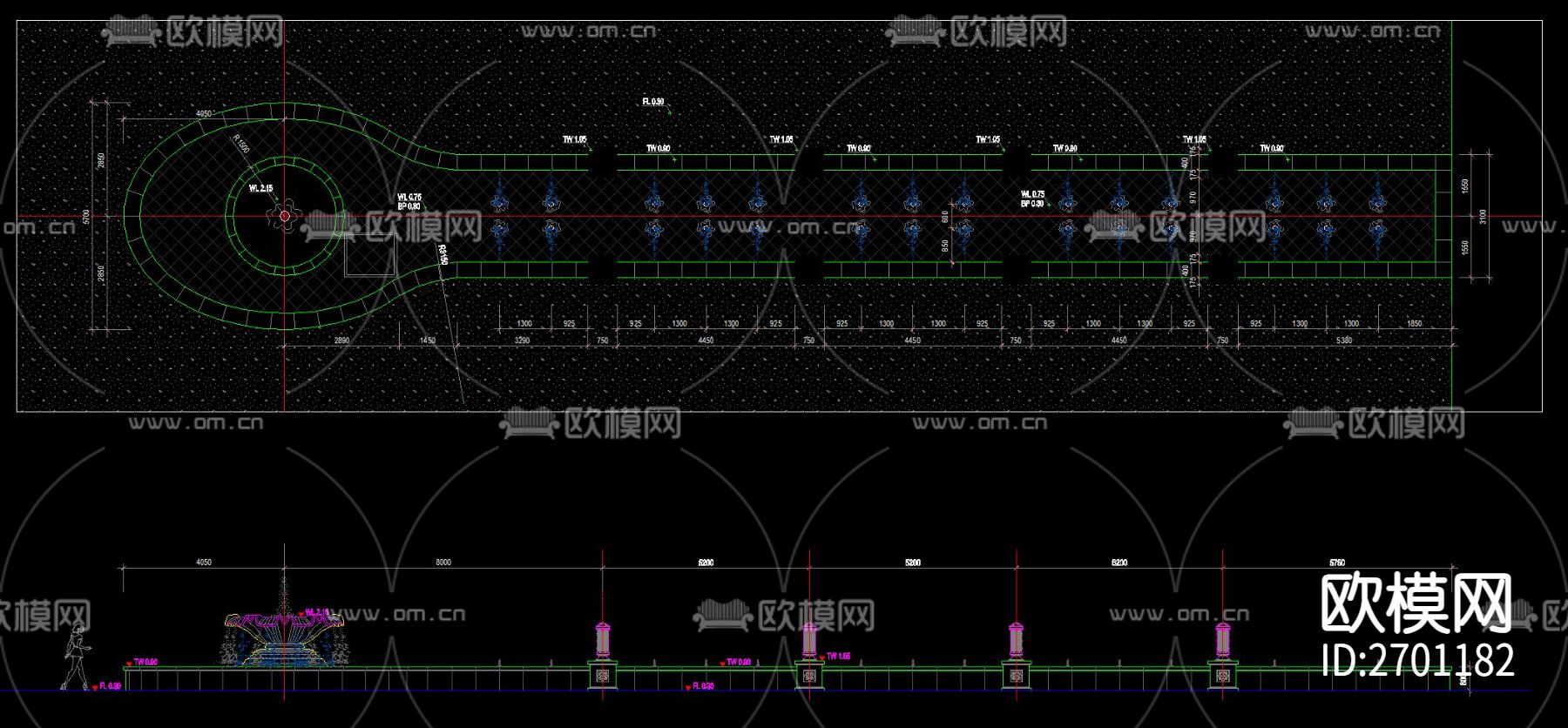The width and height of the screenshot is (1568, 728).
Task: Select the 5760 dimension in the elevation
Action: (1338, 563)
